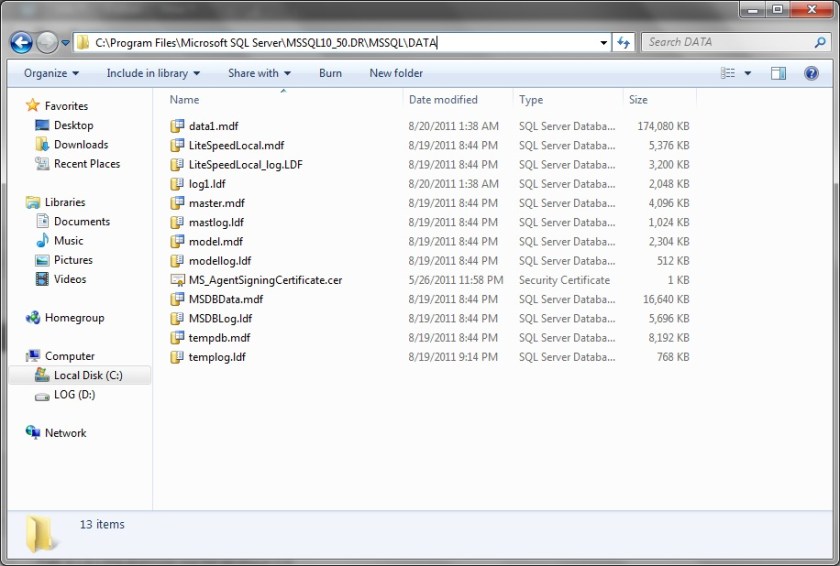Open change view options dropdown arrow

pos(748,73)
